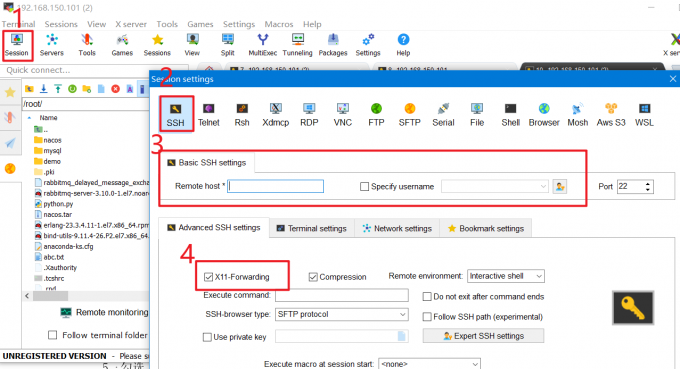
Task: Open the Execute macro at session start dropdown
Action: pos(429,364)
